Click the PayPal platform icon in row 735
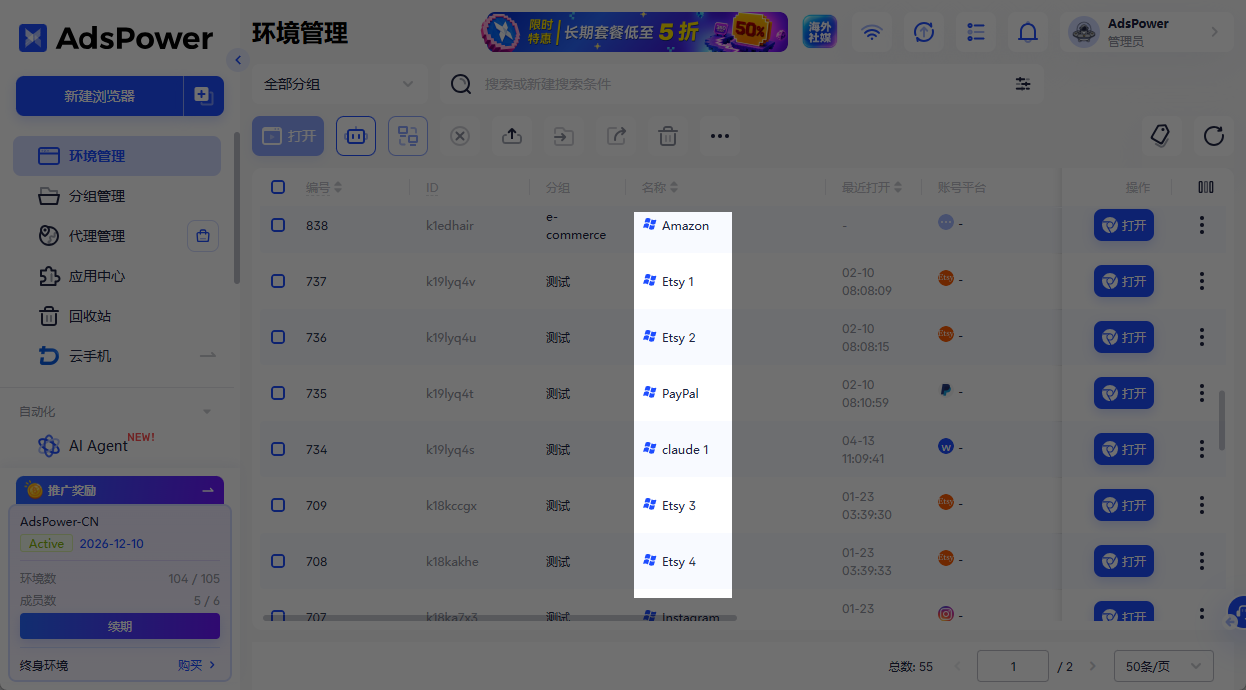Image resolution: width=1246 pixels, height=690 pixels. tap(946, 390)
